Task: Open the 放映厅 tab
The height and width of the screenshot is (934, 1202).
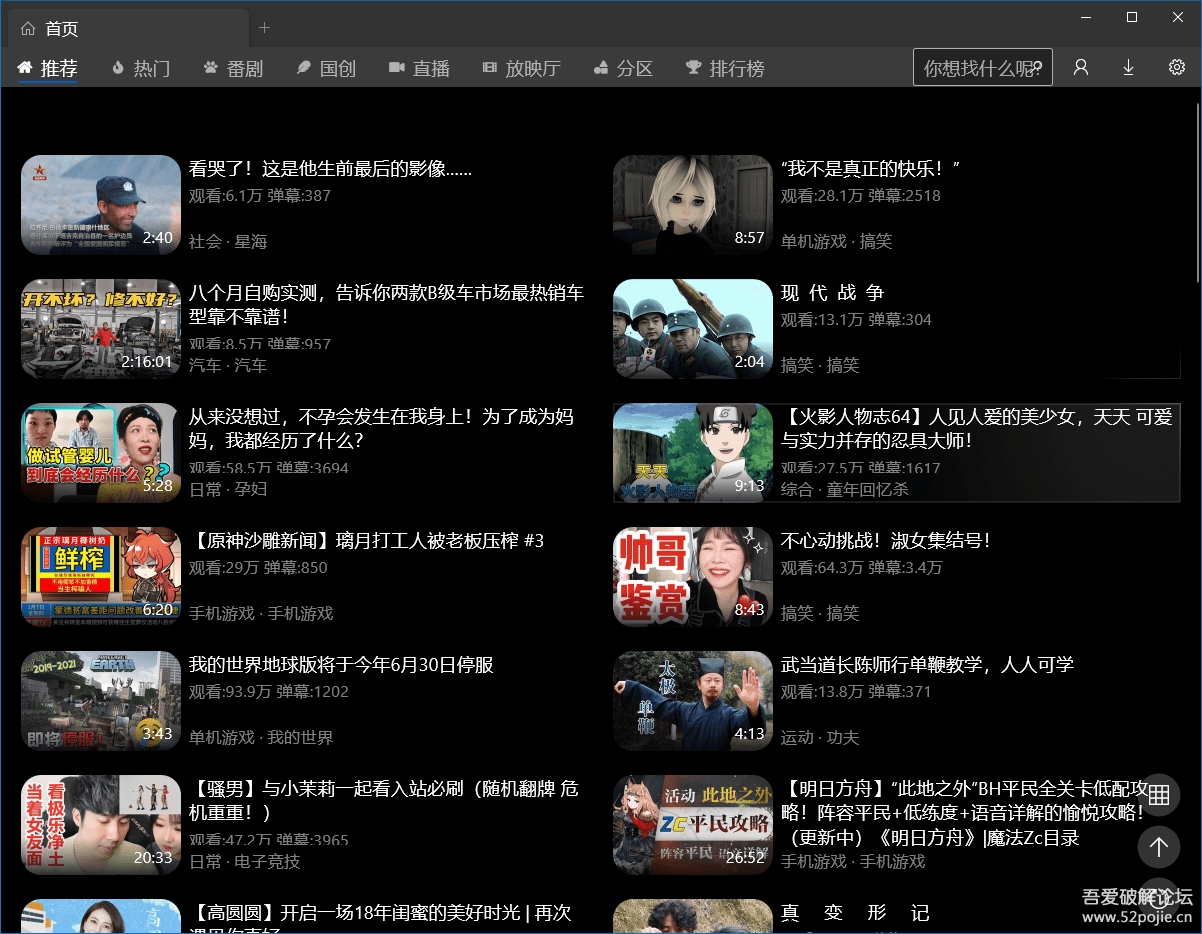Action: click(521, 68)
